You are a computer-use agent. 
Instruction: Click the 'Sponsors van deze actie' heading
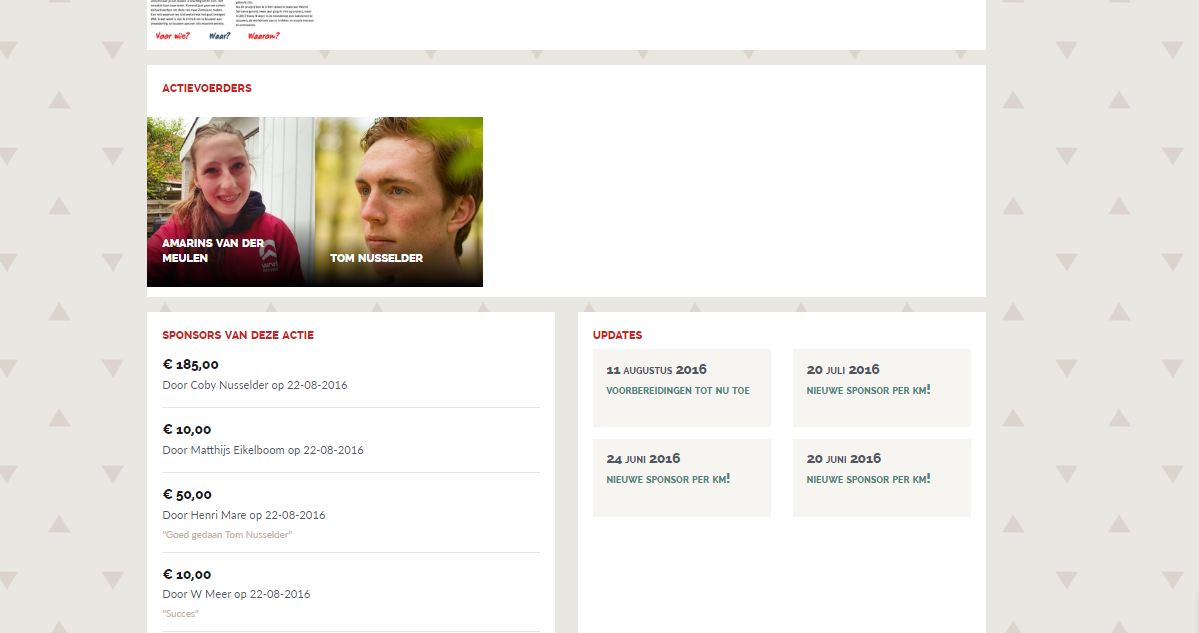[238, 335]
